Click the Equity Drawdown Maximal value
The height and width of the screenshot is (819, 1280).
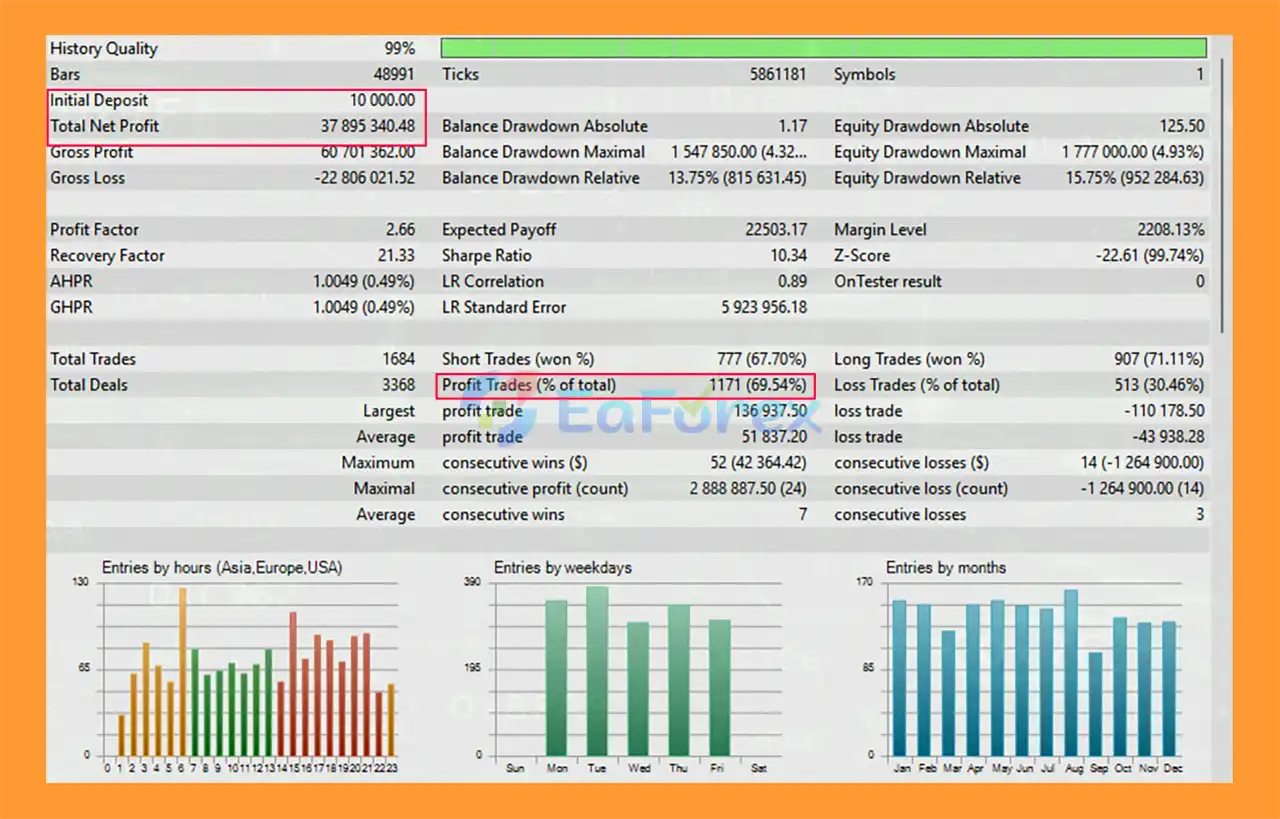[1132, 152]
